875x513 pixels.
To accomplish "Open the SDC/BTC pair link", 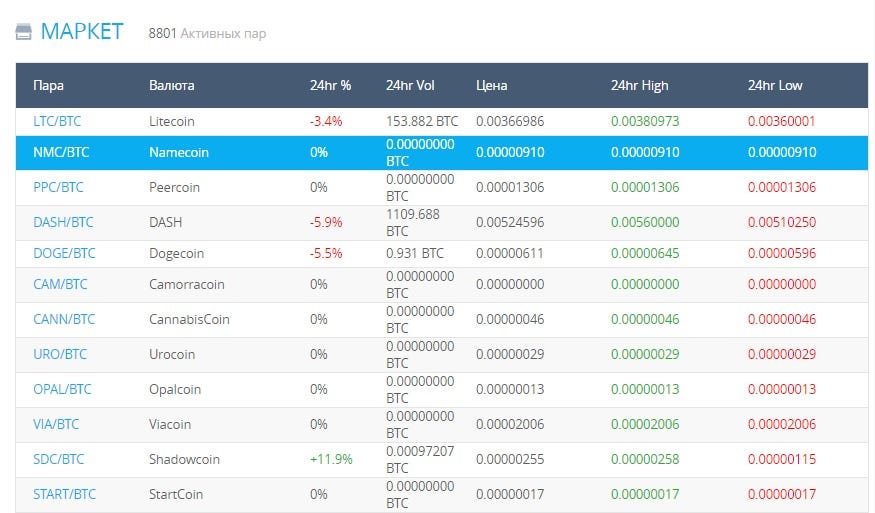I will pyautogui.click(x=59, y=459).
